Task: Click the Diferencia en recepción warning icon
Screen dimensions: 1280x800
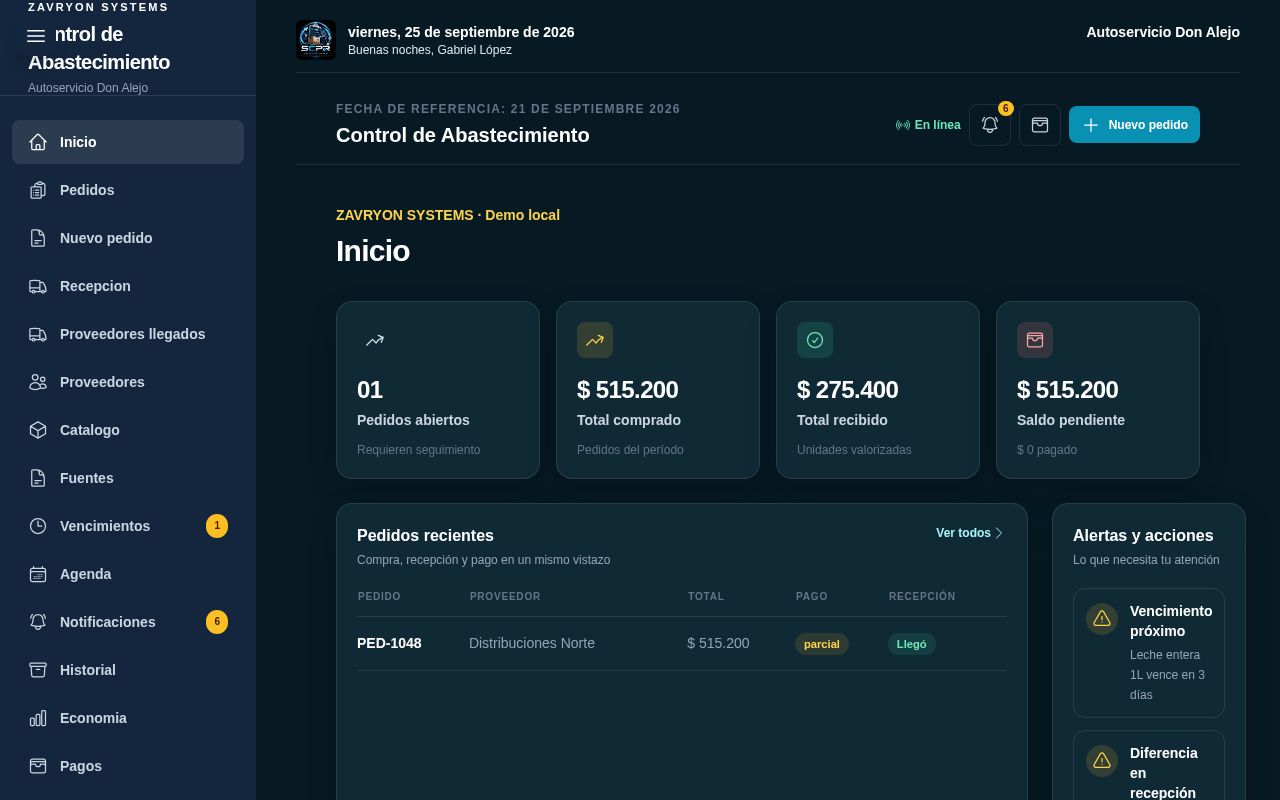Action: pos(1102,761)
